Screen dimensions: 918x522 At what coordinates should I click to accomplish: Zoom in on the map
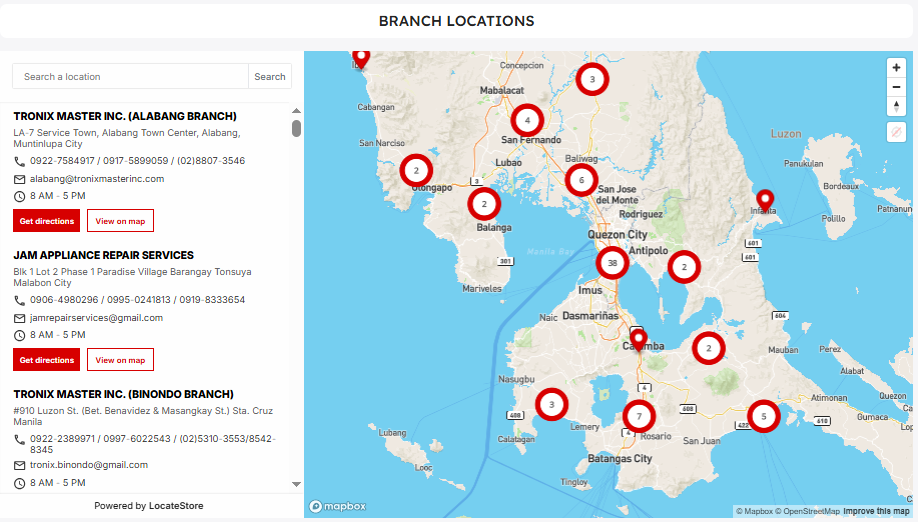click(896, 68)
